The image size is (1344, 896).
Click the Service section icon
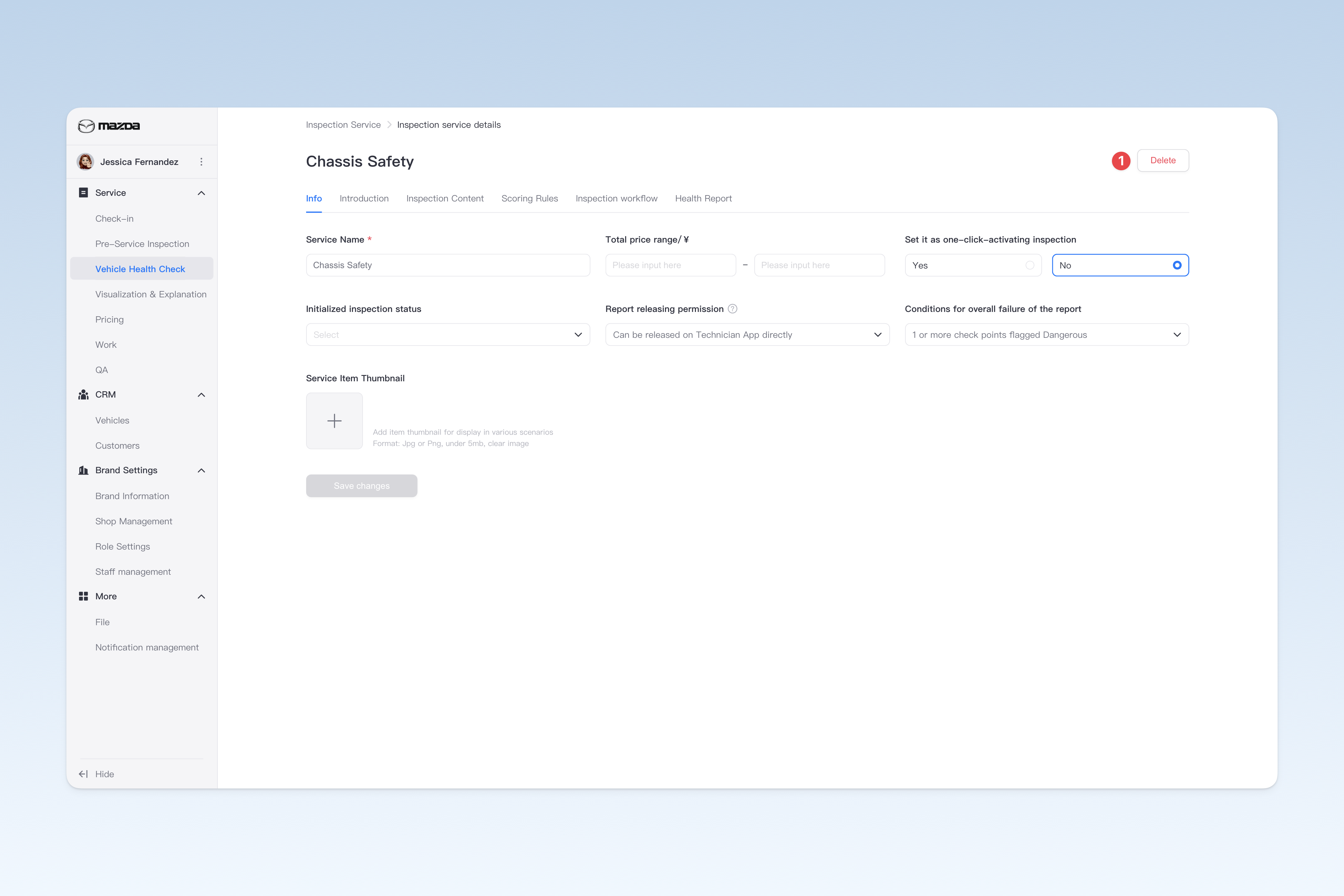coord(83,192)
